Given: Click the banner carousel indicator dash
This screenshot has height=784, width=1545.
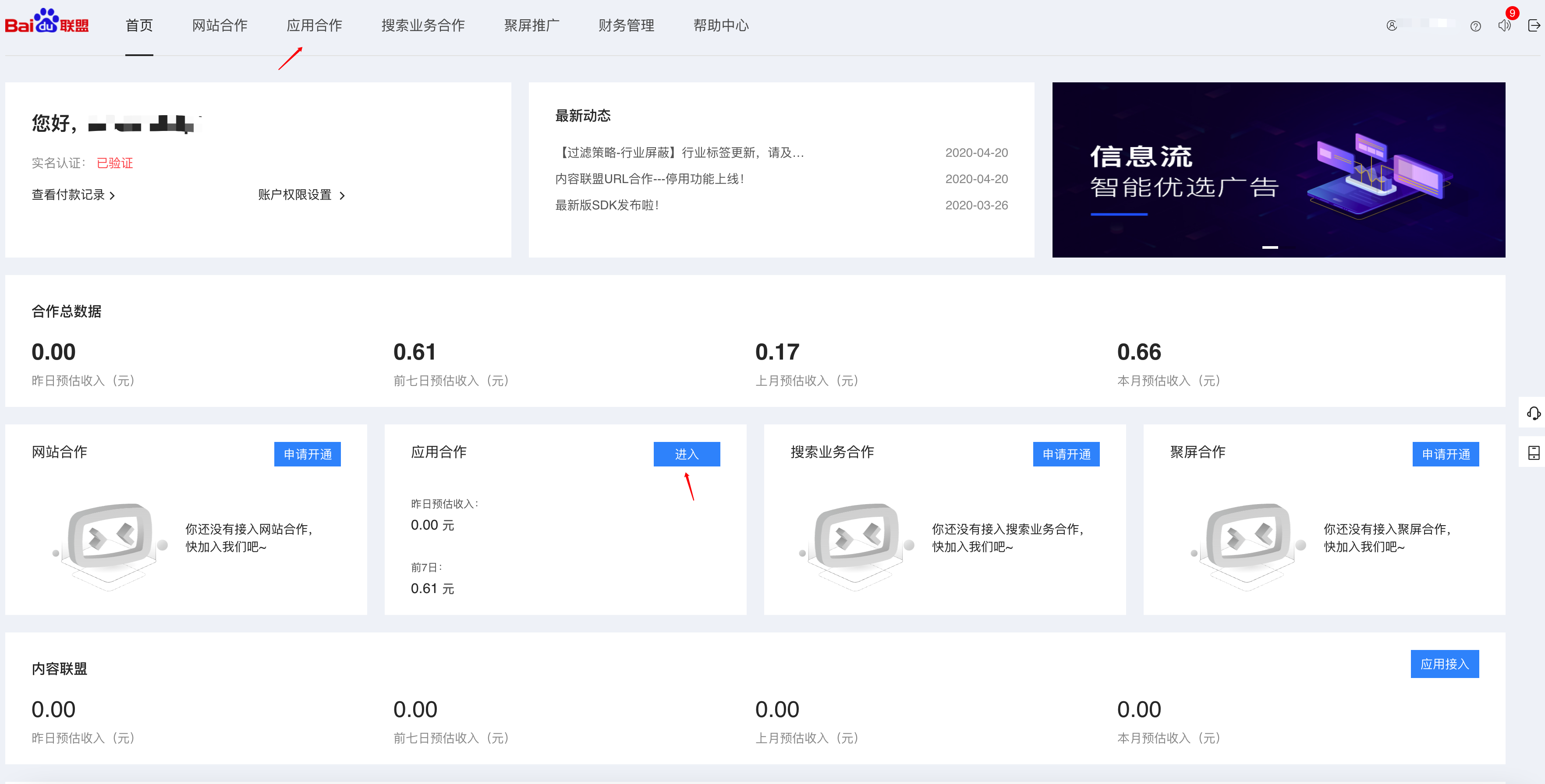Looking at the screenshot, I should (x=1270, y=247).
